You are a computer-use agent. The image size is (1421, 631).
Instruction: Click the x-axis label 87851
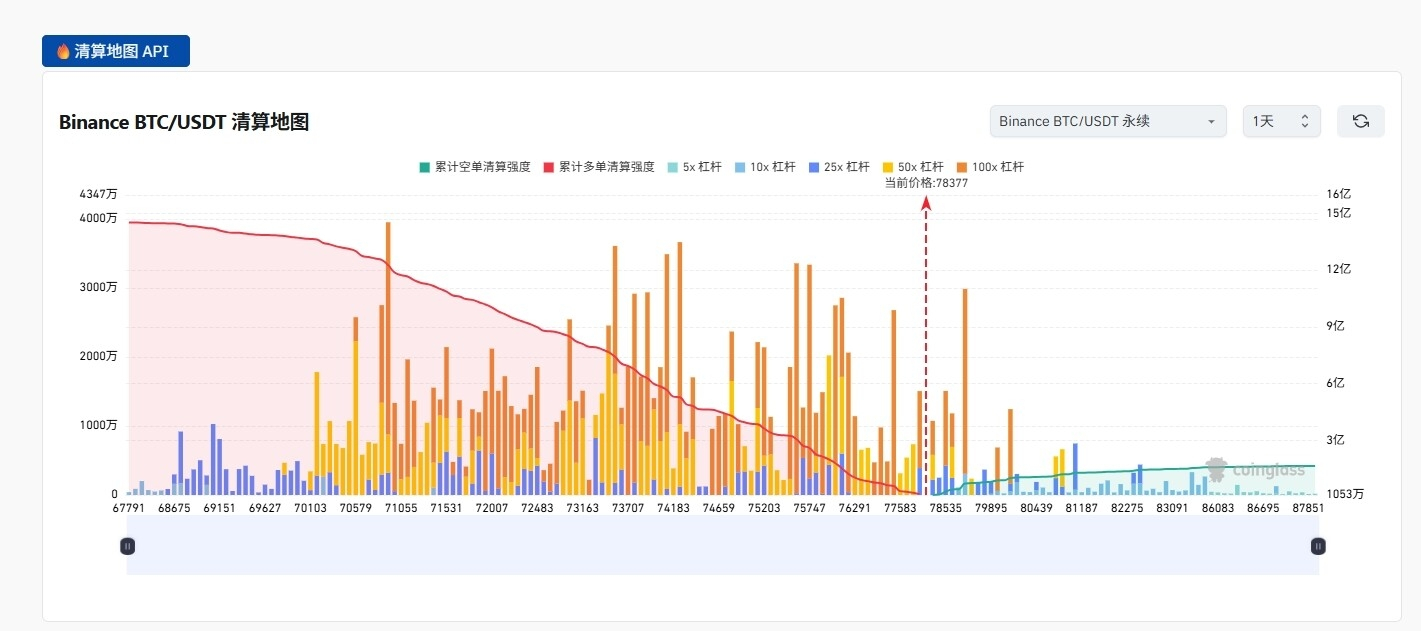click(x=1308, y=508)
